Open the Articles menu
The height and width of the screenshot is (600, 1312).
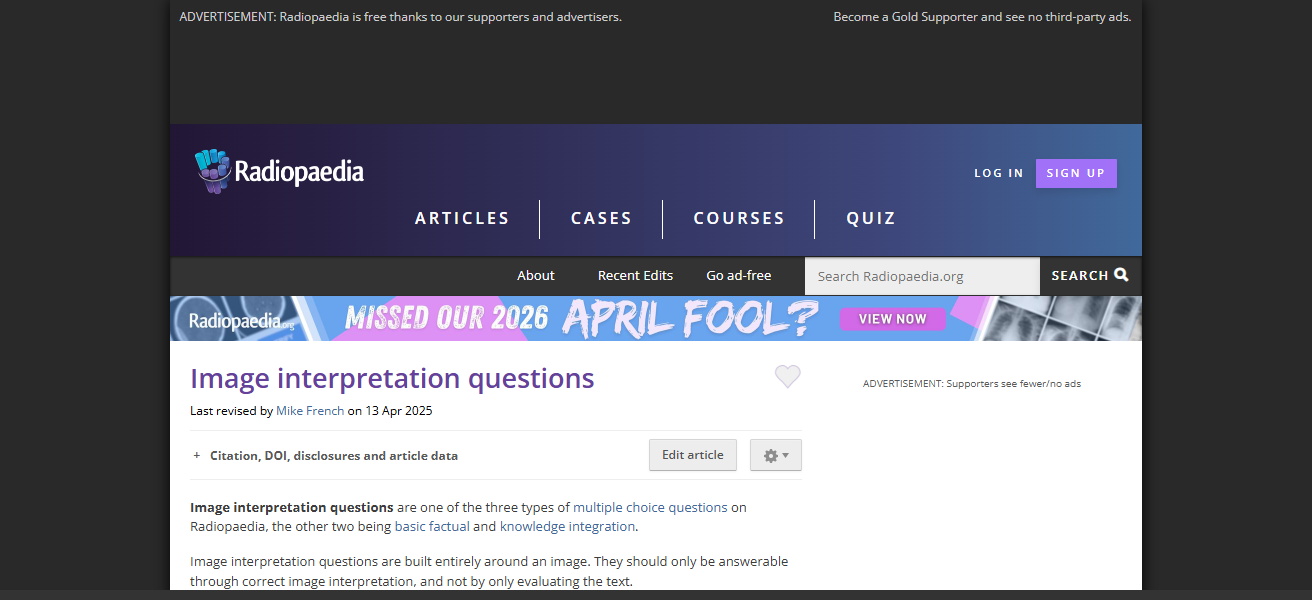(x=462, y=218)
